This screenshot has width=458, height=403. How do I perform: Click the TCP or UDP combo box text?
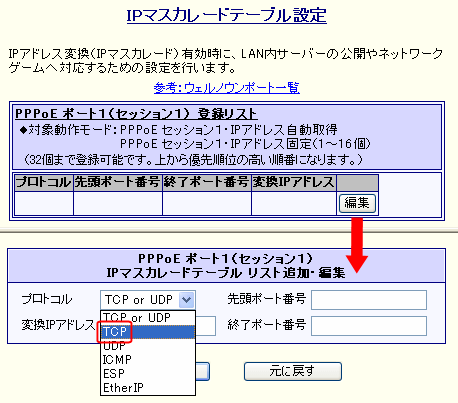139,300
